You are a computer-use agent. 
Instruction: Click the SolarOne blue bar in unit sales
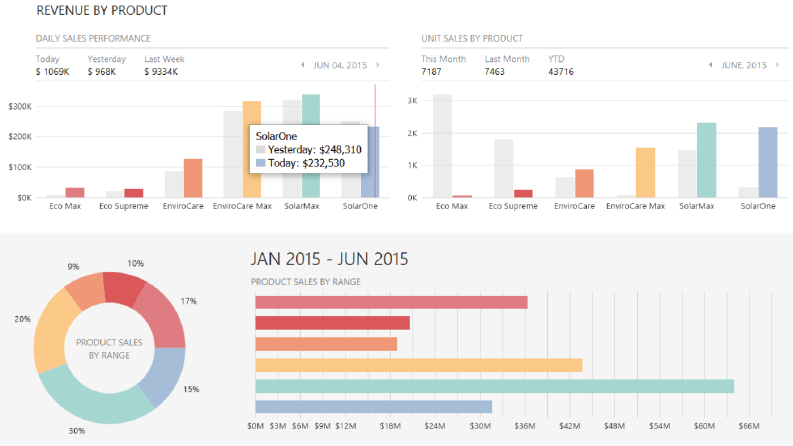point(768,162)
